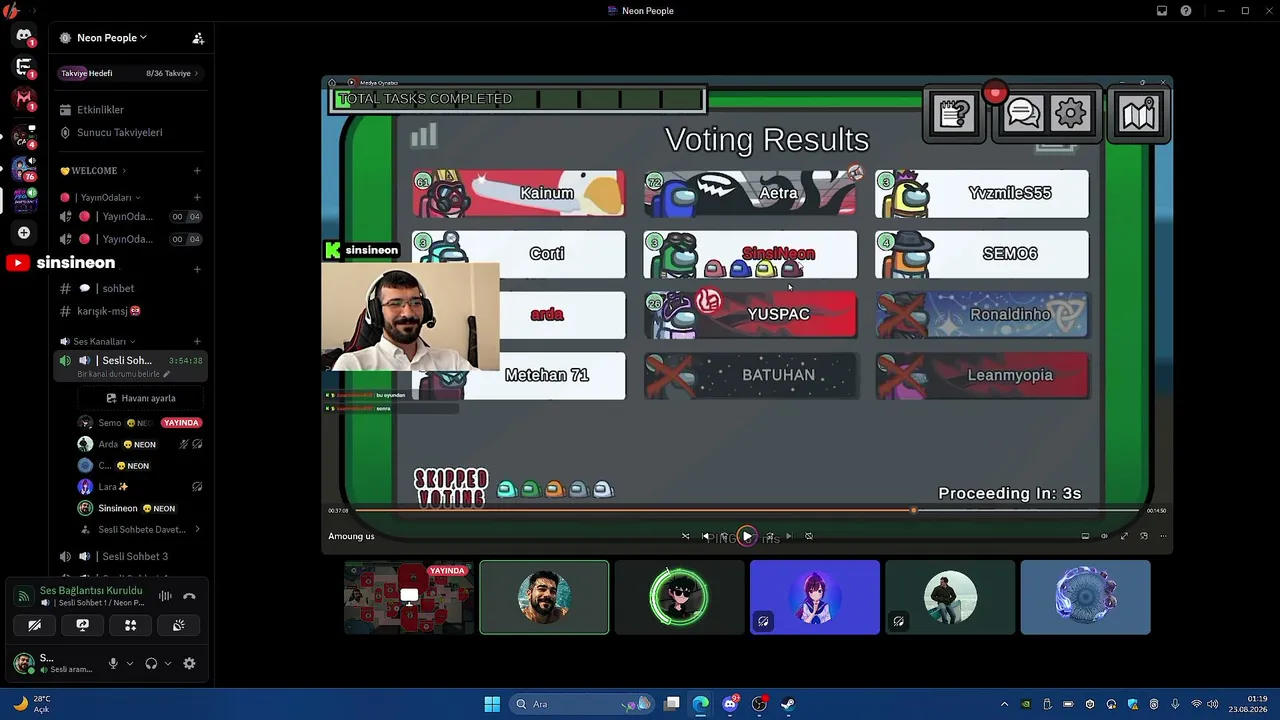The image size is (1280, 720).
Task: Mute the microphone
Action: point(113,663)
